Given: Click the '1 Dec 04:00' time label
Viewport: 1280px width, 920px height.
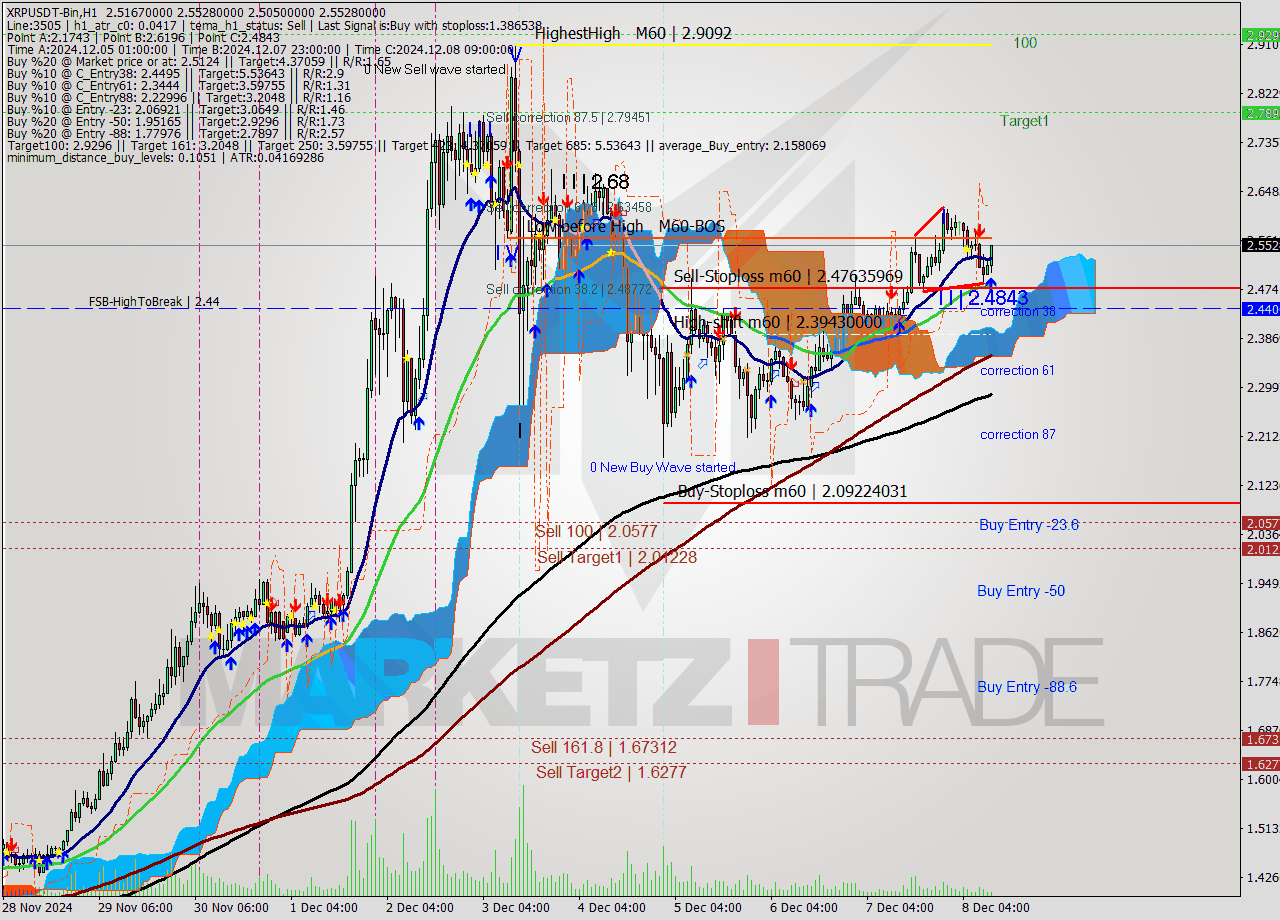Looking at the screenshot, I should [323, 907].
